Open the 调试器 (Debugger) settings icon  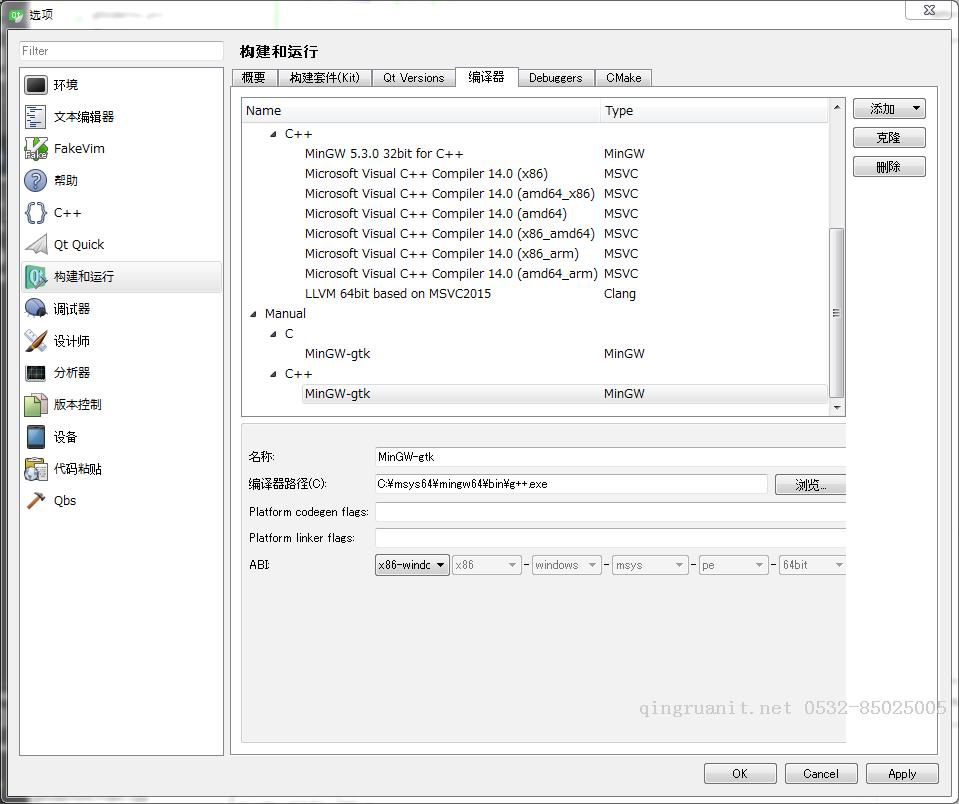click(37, 308)
